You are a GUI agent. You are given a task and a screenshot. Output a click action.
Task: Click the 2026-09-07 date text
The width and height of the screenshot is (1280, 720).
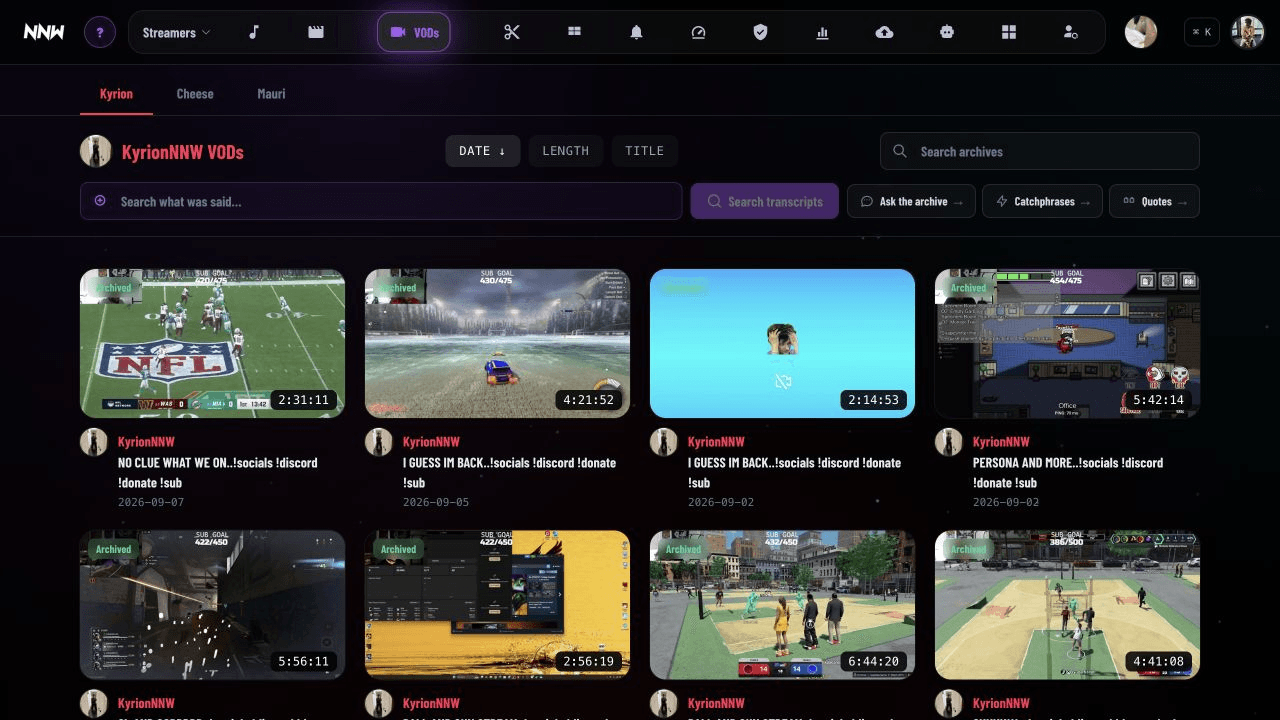click(151, 502)
